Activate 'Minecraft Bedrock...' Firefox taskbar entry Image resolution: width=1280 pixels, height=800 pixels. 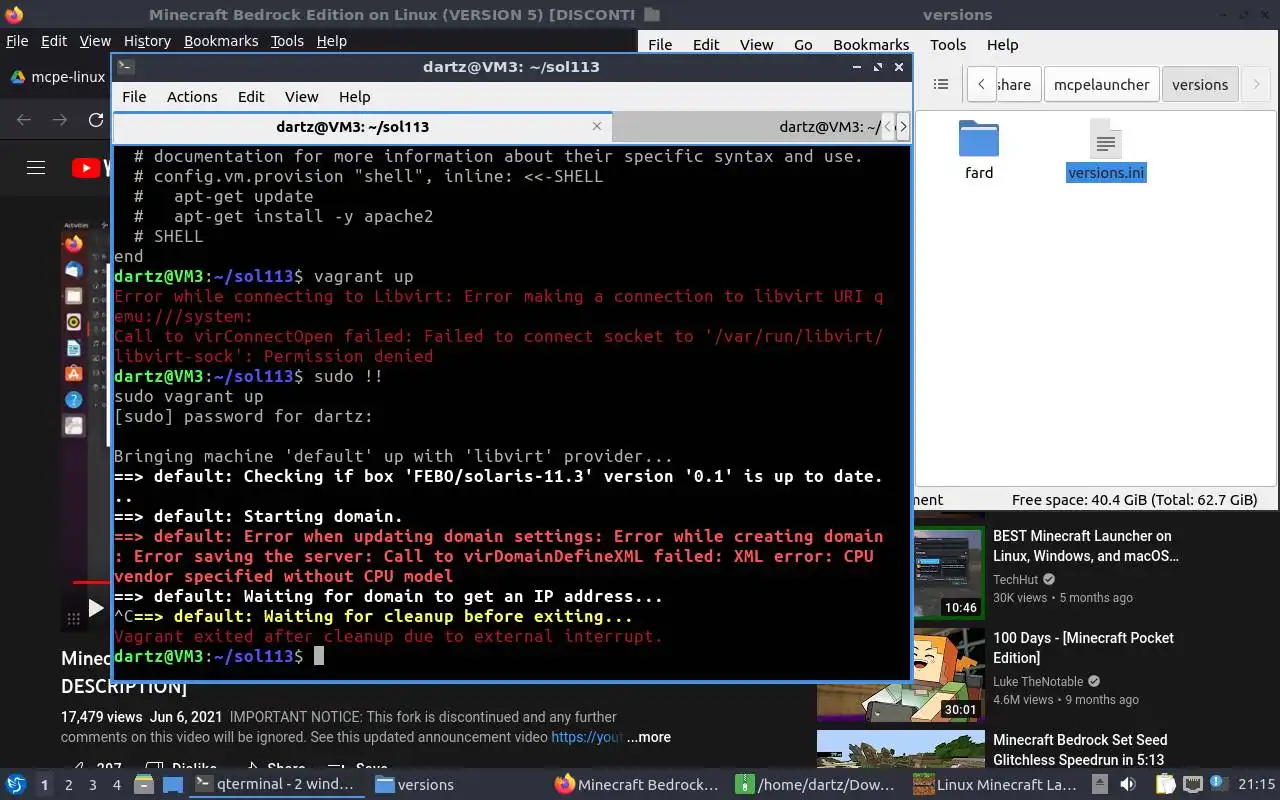click(x=638, y=784)
